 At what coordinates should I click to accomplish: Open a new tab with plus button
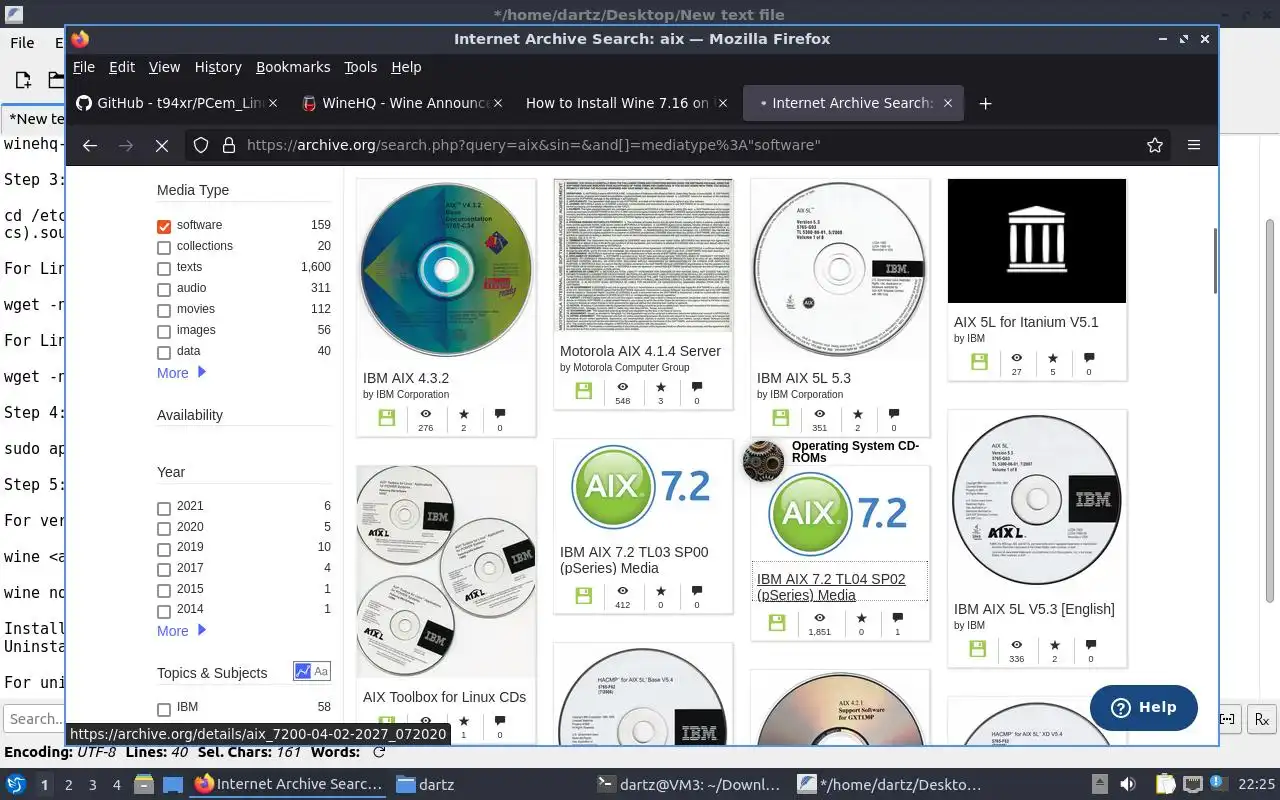[x=985, y=103]
